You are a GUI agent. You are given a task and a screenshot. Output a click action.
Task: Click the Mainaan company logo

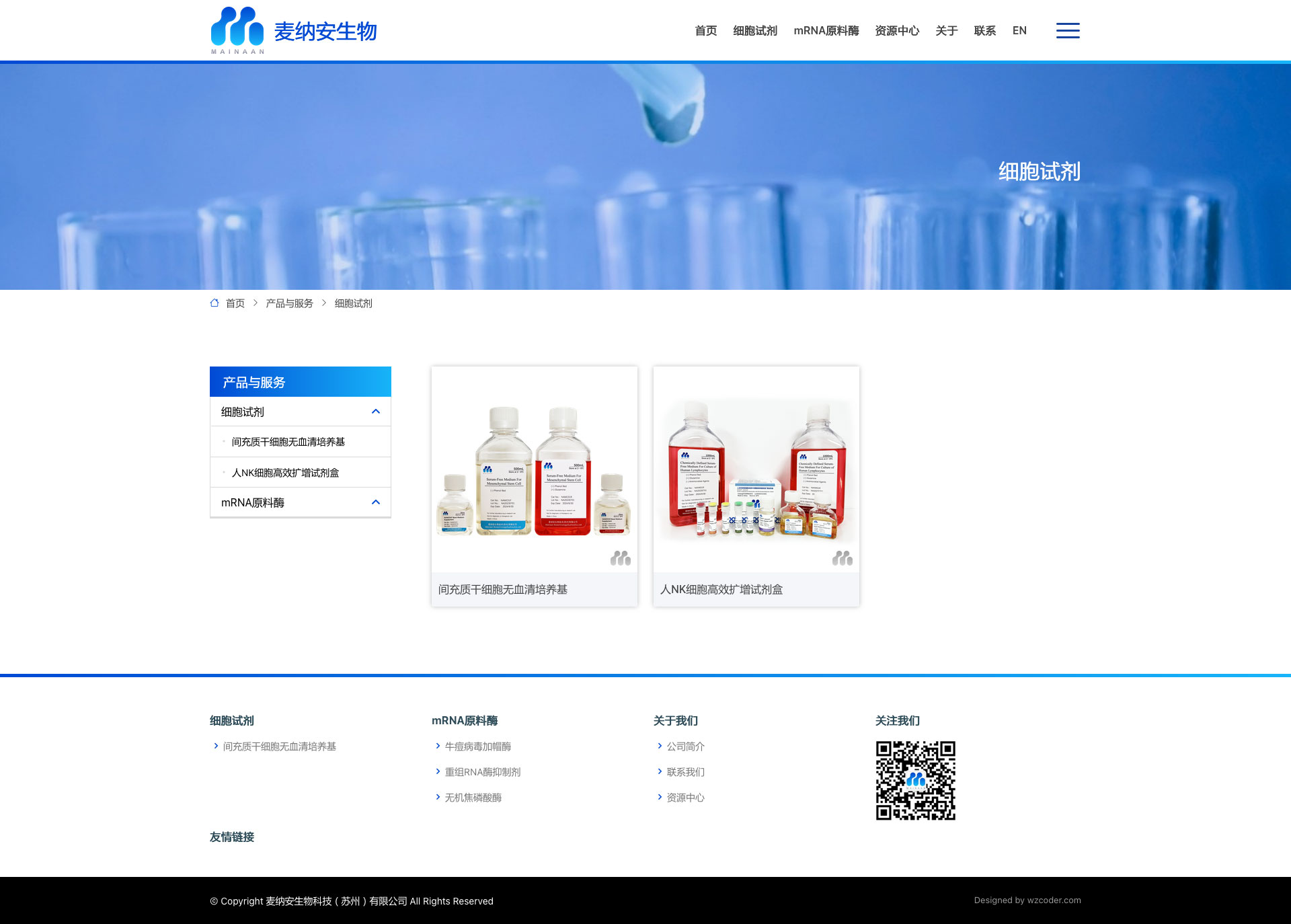tap(293, 30)
